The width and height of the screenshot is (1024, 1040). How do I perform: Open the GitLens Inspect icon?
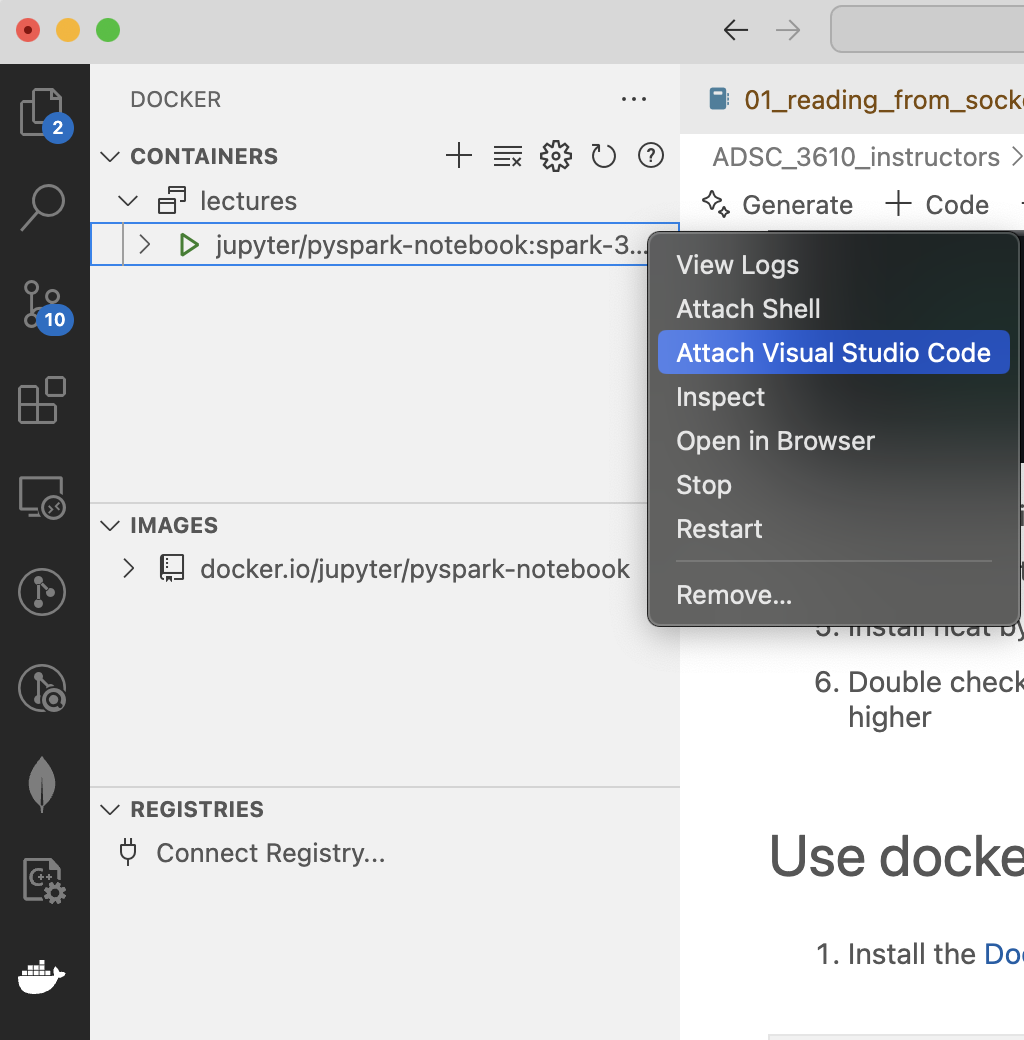[x=42, y=688]
